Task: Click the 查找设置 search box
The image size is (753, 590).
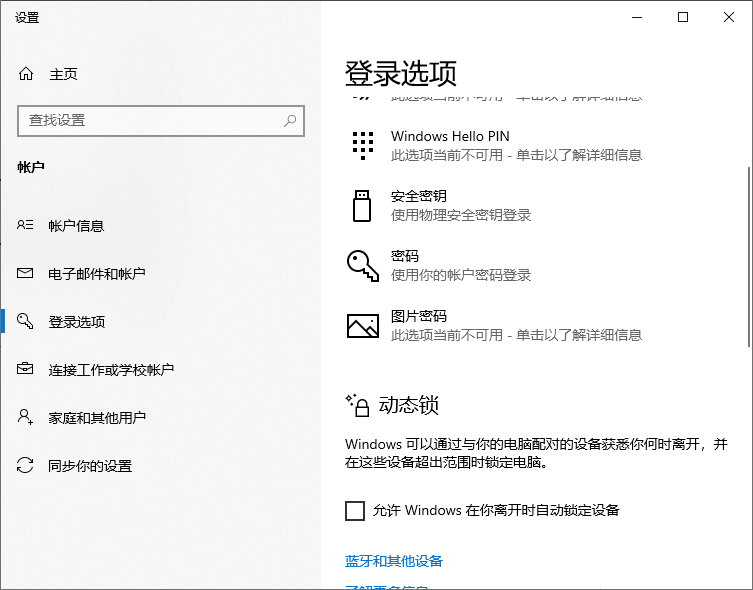Action: [150, 120]
